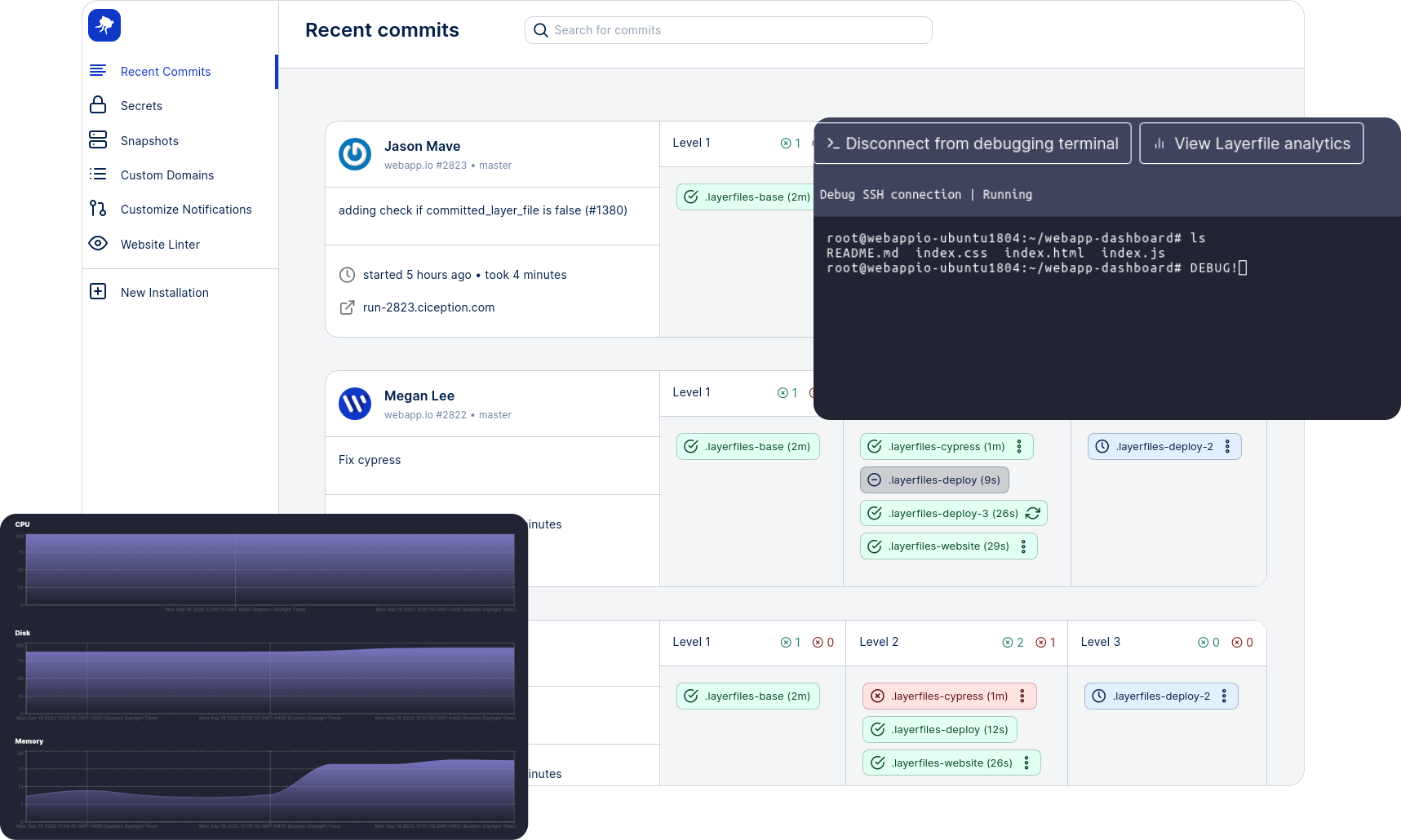The width and height of the screenshot is (1401, 840).
Task: Click the red error icon on failed .layerfiles-cypress
Action: pyautogui.click(x=877, y=696)
